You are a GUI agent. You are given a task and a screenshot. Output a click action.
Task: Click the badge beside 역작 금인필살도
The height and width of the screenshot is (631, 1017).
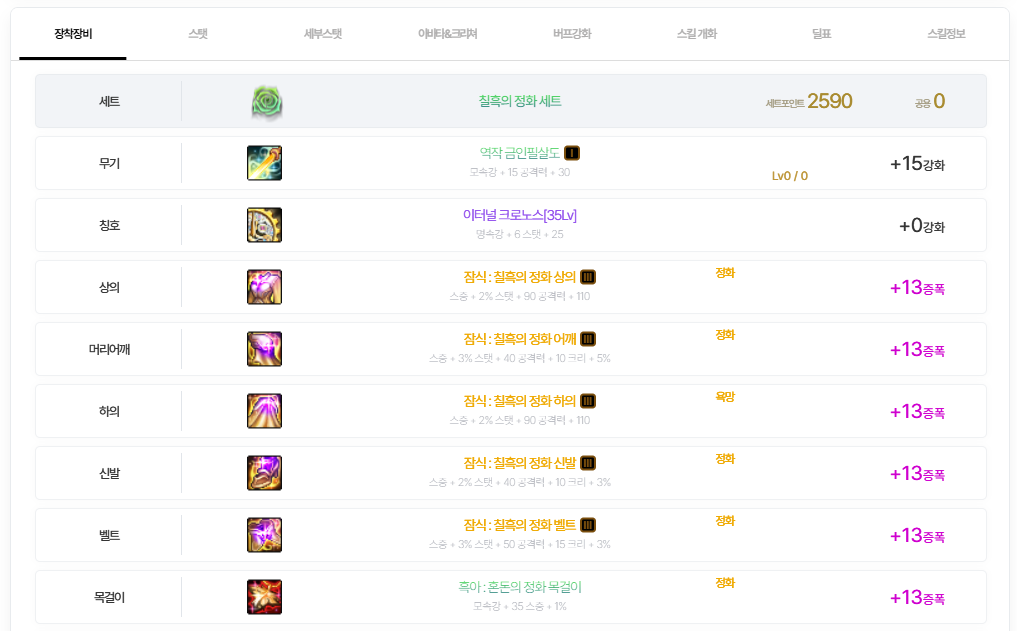pos(572,153)
